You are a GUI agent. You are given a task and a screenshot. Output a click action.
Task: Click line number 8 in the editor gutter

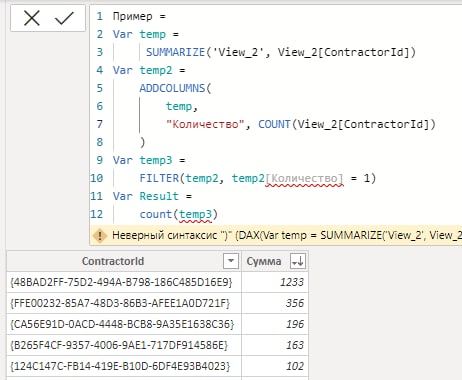[100, 142]
